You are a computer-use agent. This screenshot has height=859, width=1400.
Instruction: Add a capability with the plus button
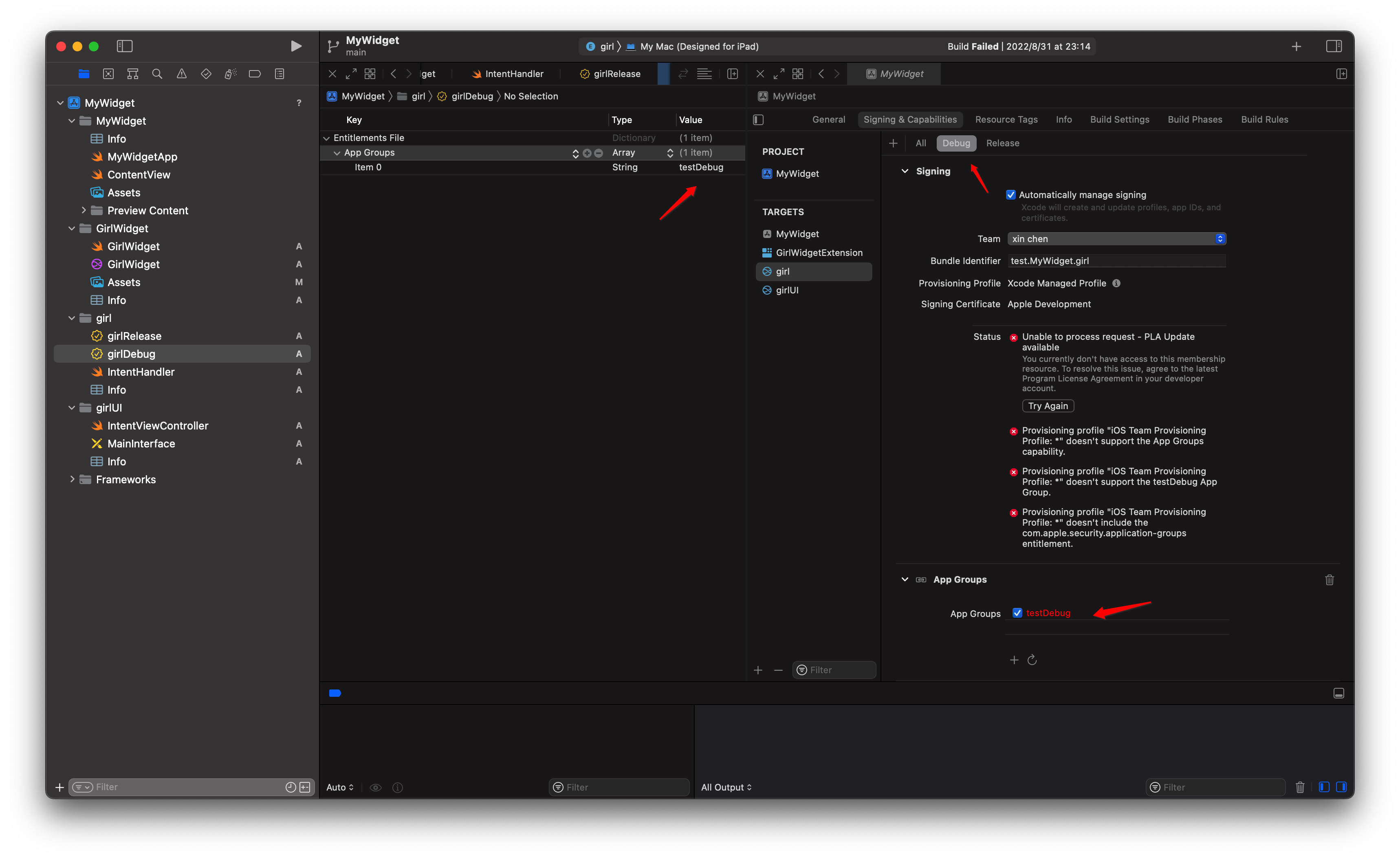click(893, 143)
